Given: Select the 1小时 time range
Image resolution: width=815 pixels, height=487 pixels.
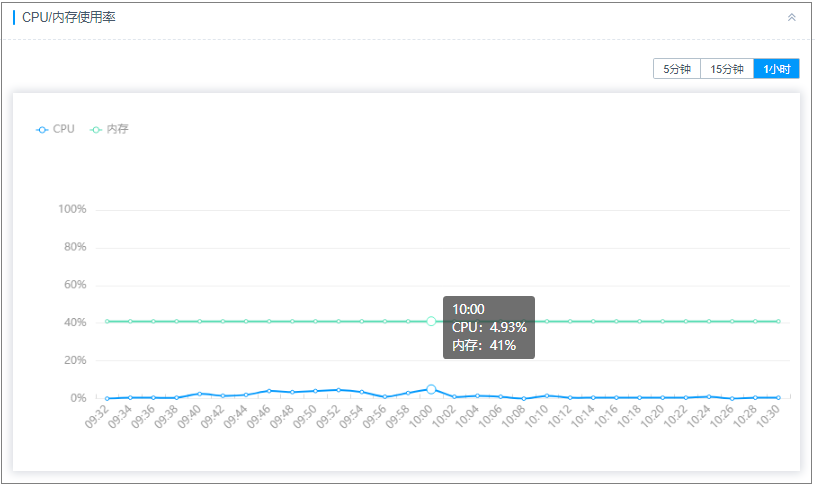Looking at the screenshot, I should [x=776, y=69].
